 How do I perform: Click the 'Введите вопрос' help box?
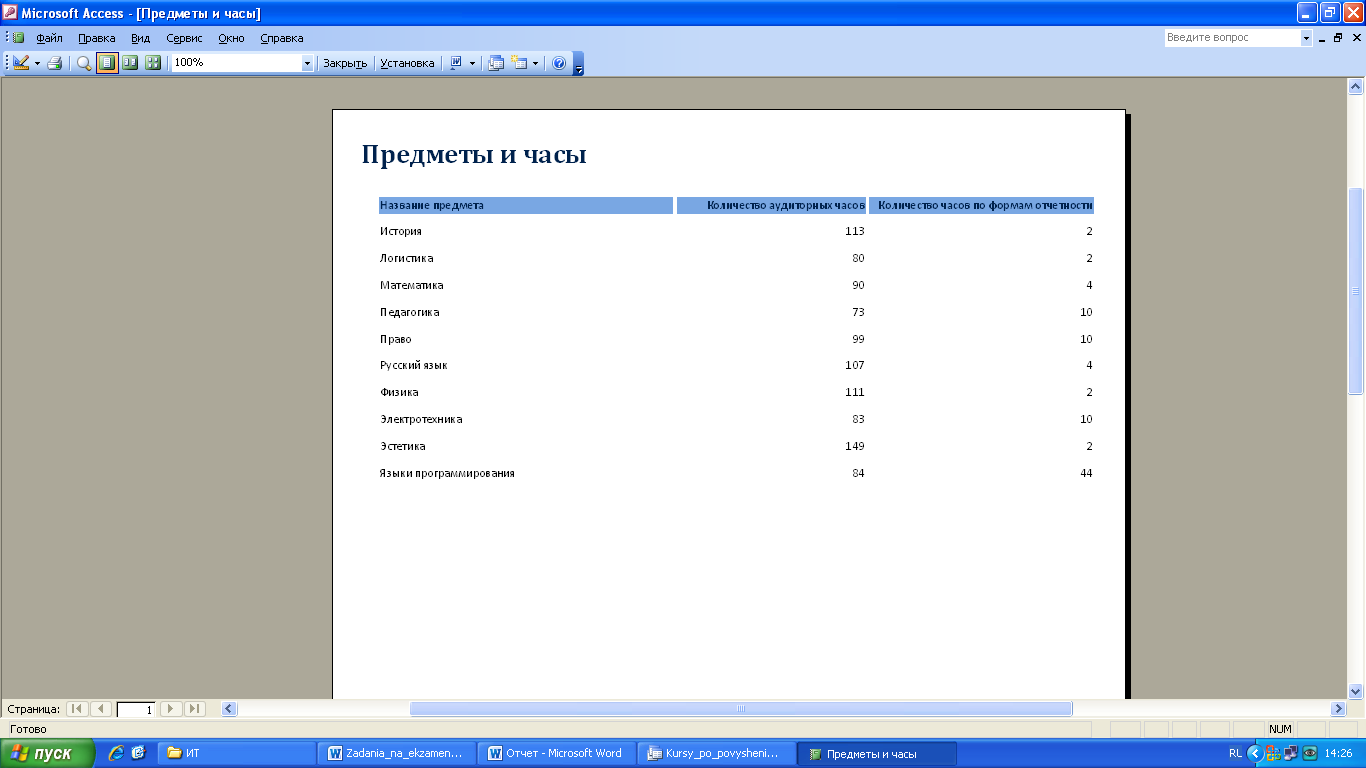pyautogui.click(x=1232, y=37)
